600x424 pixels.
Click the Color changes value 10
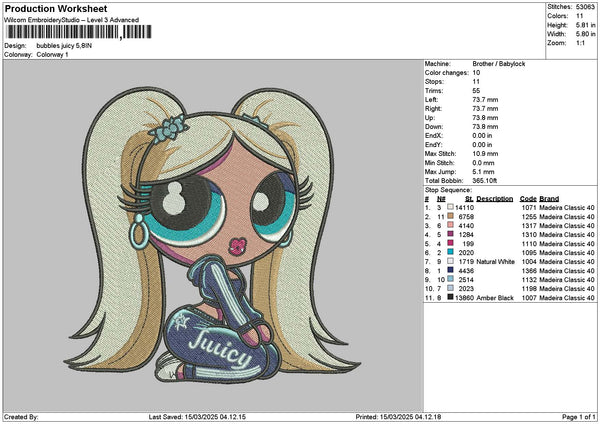[476, 73]
